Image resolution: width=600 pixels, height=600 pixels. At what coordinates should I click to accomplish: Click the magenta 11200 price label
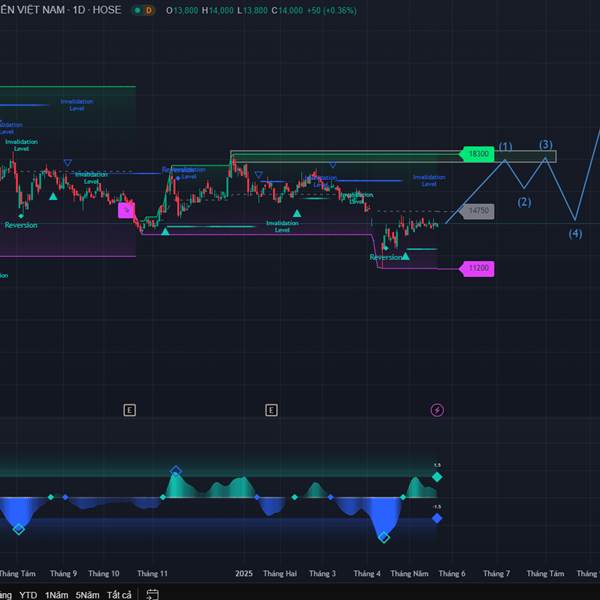tap(477, 268)
